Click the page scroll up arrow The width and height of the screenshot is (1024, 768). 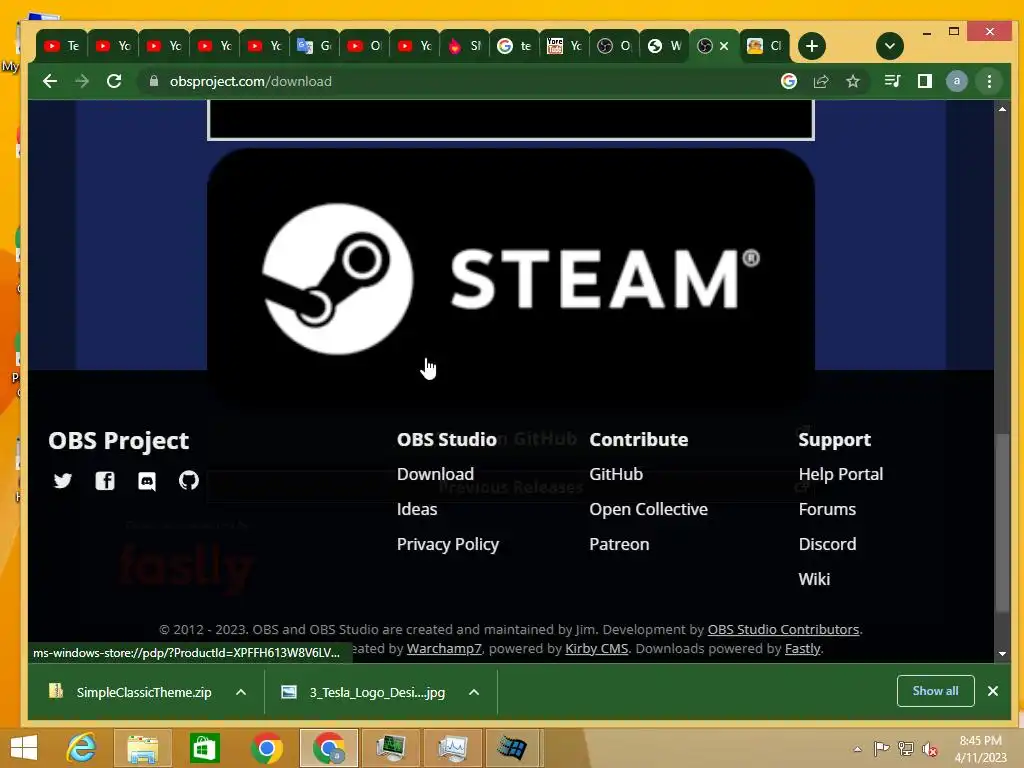tap(1002, 109)
